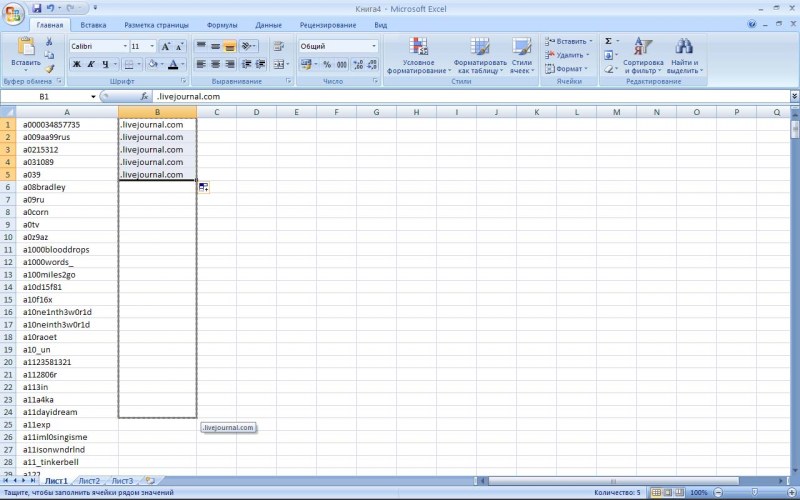
Task: Switch to sheet Лист2
Action: tap(89, 481)
